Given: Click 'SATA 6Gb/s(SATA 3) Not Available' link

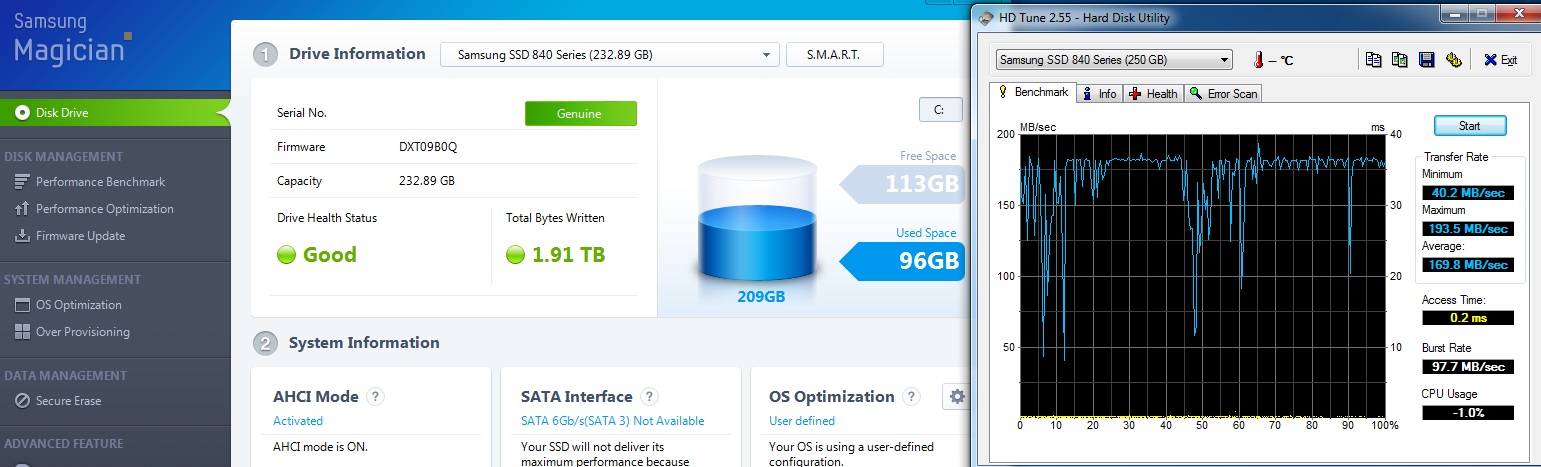Looking at the screenshot, I should tap(613, 421).
